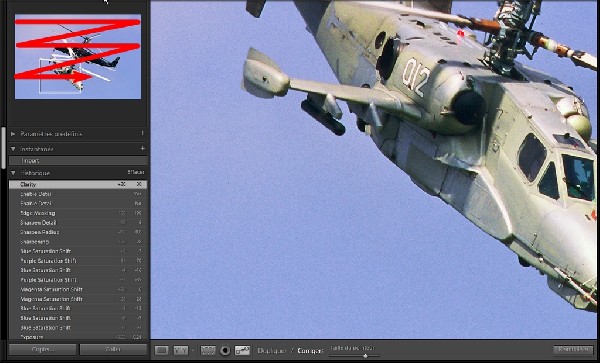600x363 pixels.
Task: Toggle the Corriger heal mode
Action: coord(310,350)
